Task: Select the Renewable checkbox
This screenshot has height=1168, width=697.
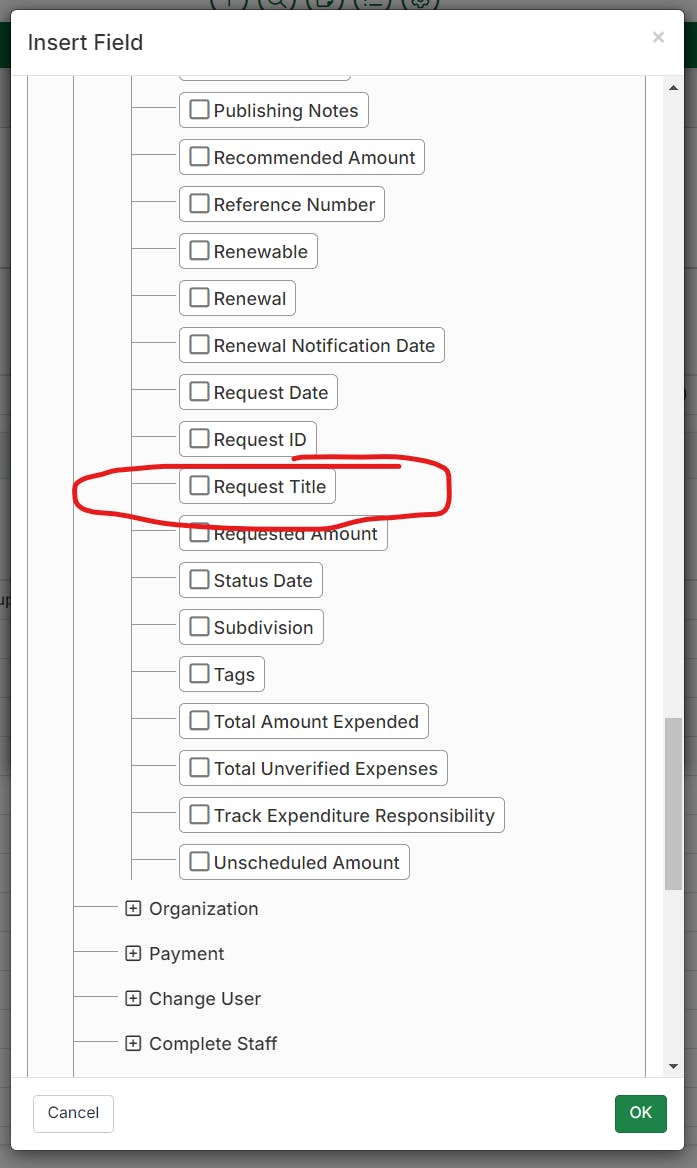Action: point(200,251)
